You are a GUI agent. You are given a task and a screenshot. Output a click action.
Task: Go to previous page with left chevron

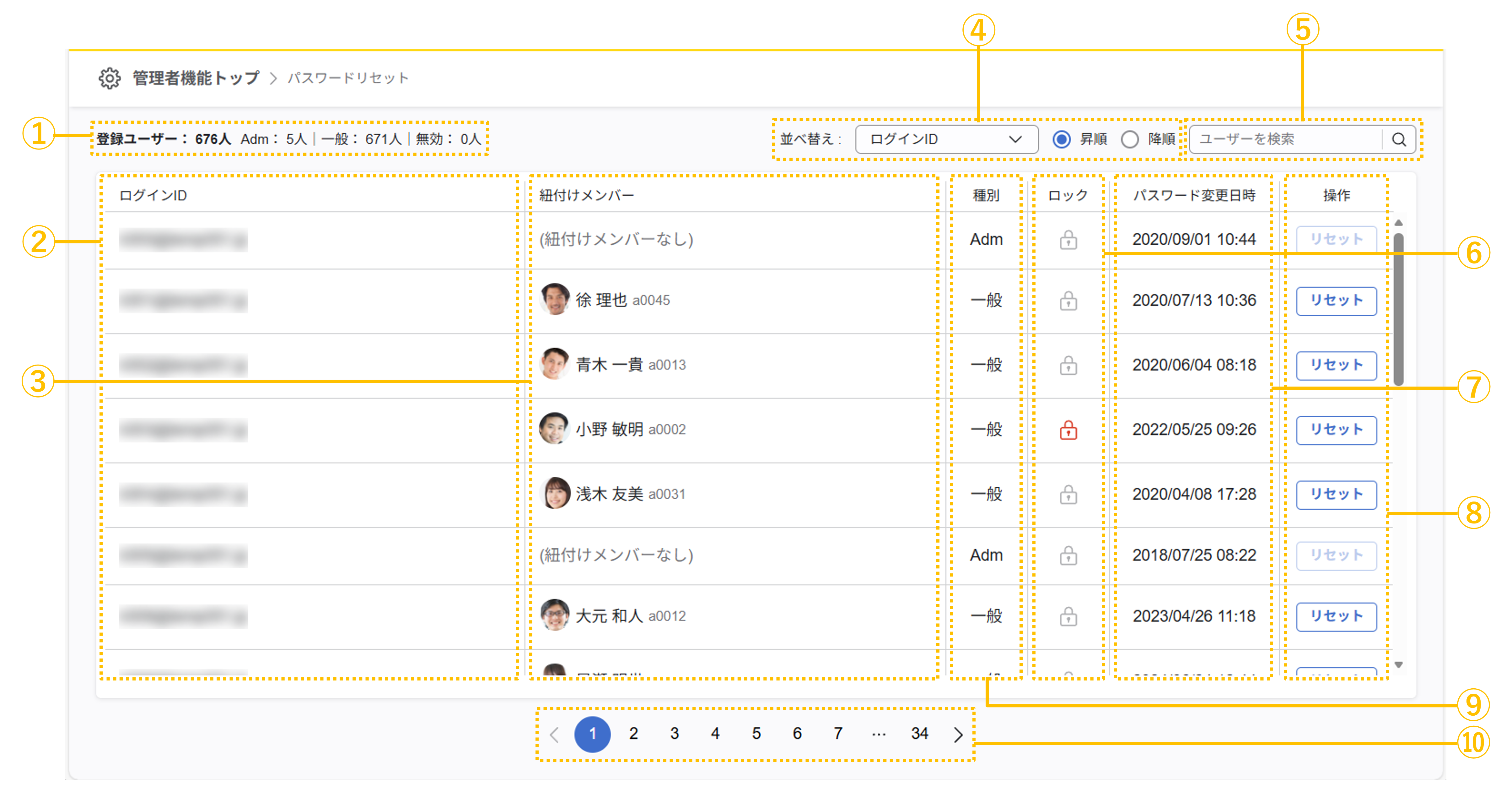[554, 735]
